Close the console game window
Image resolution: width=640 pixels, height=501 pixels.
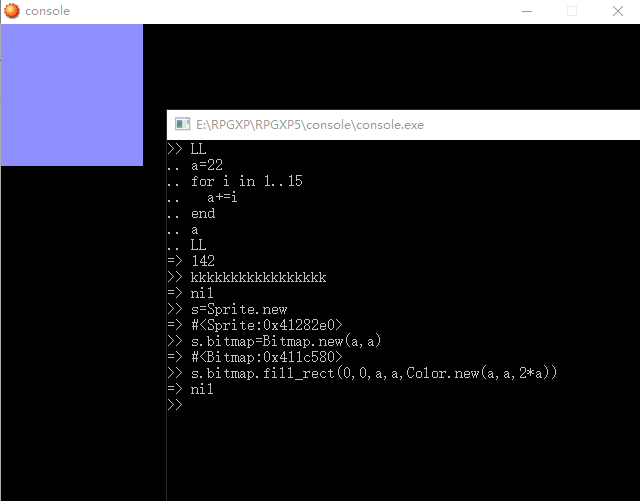[x=618, y=11]
